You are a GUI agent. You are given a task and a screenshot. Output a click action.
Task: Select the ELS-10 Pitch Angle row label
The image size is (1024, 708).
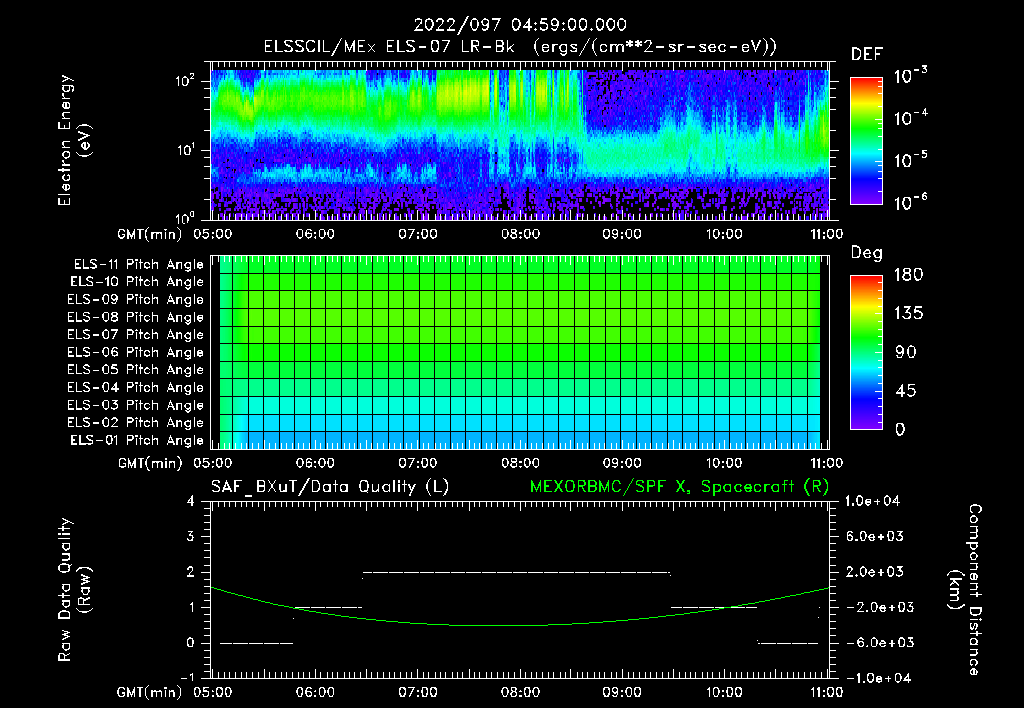click(137, 282)
